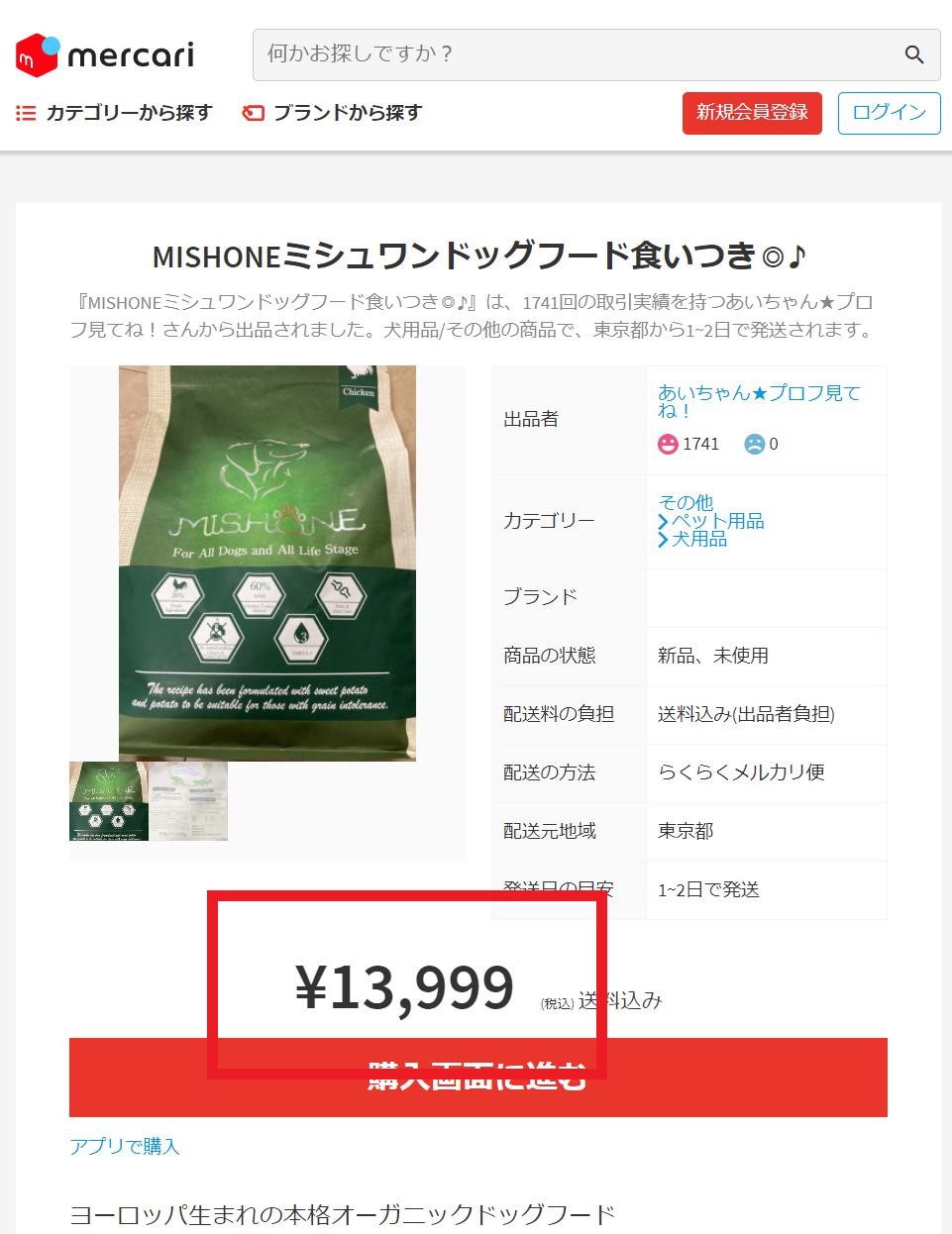Click the happy face rating icon

[668, 444]
